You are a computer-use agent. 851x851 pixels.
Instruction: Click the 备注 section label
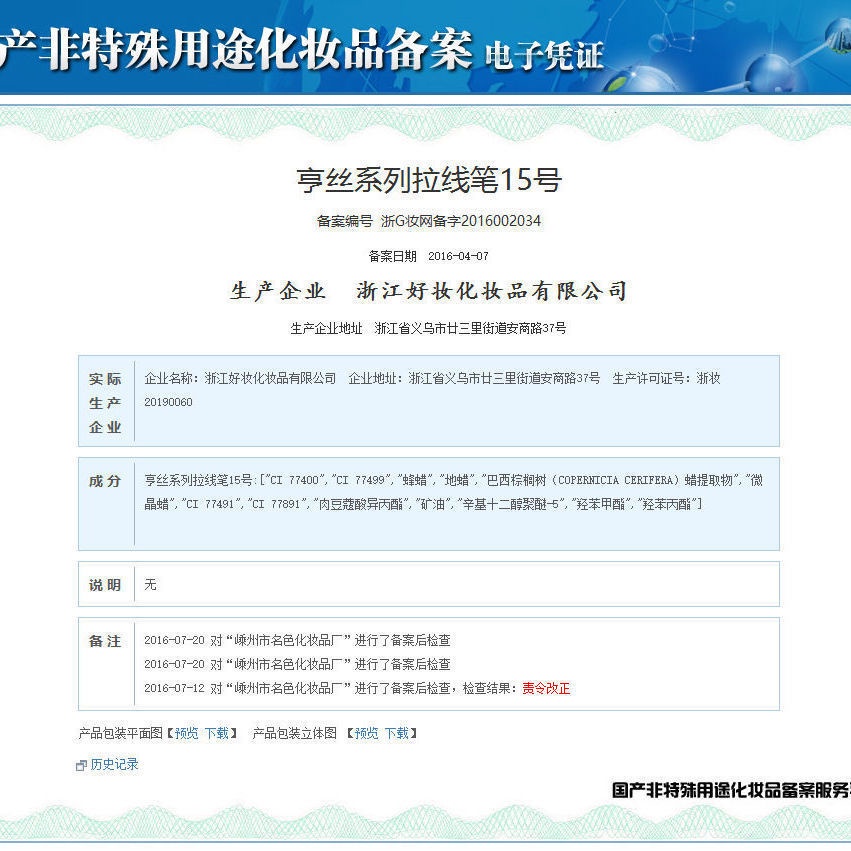click(105, 641)
